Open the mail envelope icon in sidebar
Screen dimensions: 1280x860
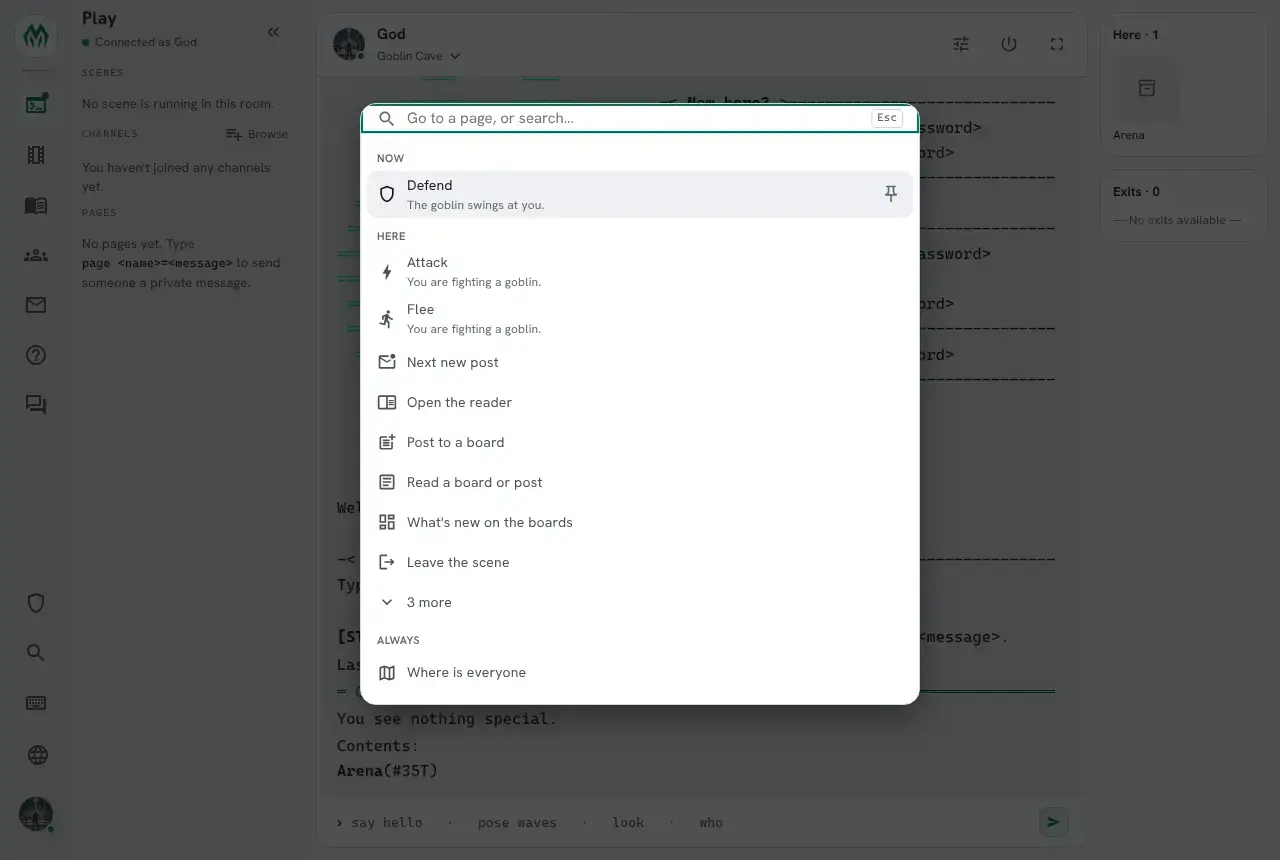[36, 305]
